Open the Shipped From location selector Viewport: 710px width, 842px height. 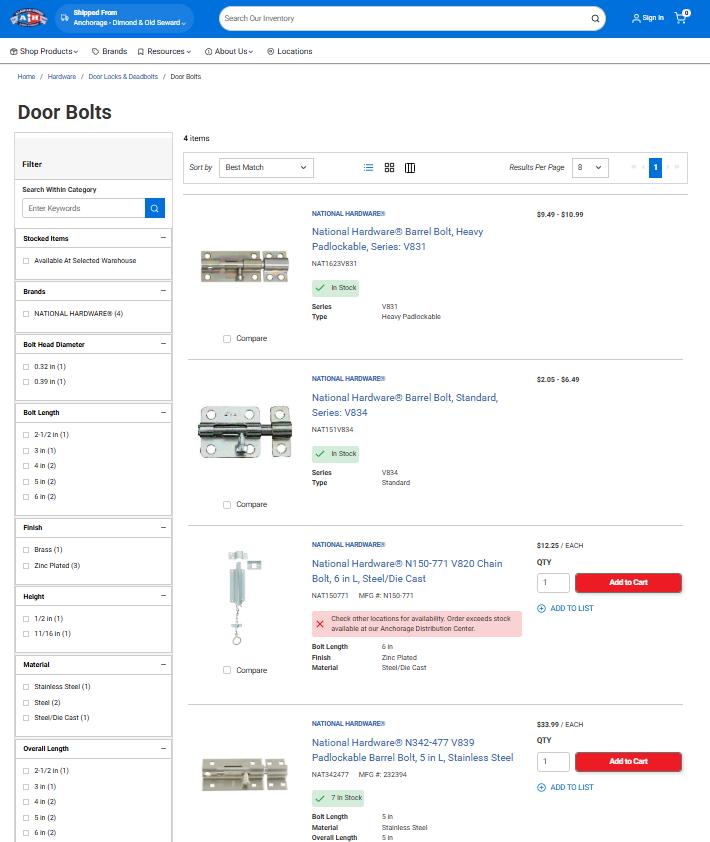(125, 18)
